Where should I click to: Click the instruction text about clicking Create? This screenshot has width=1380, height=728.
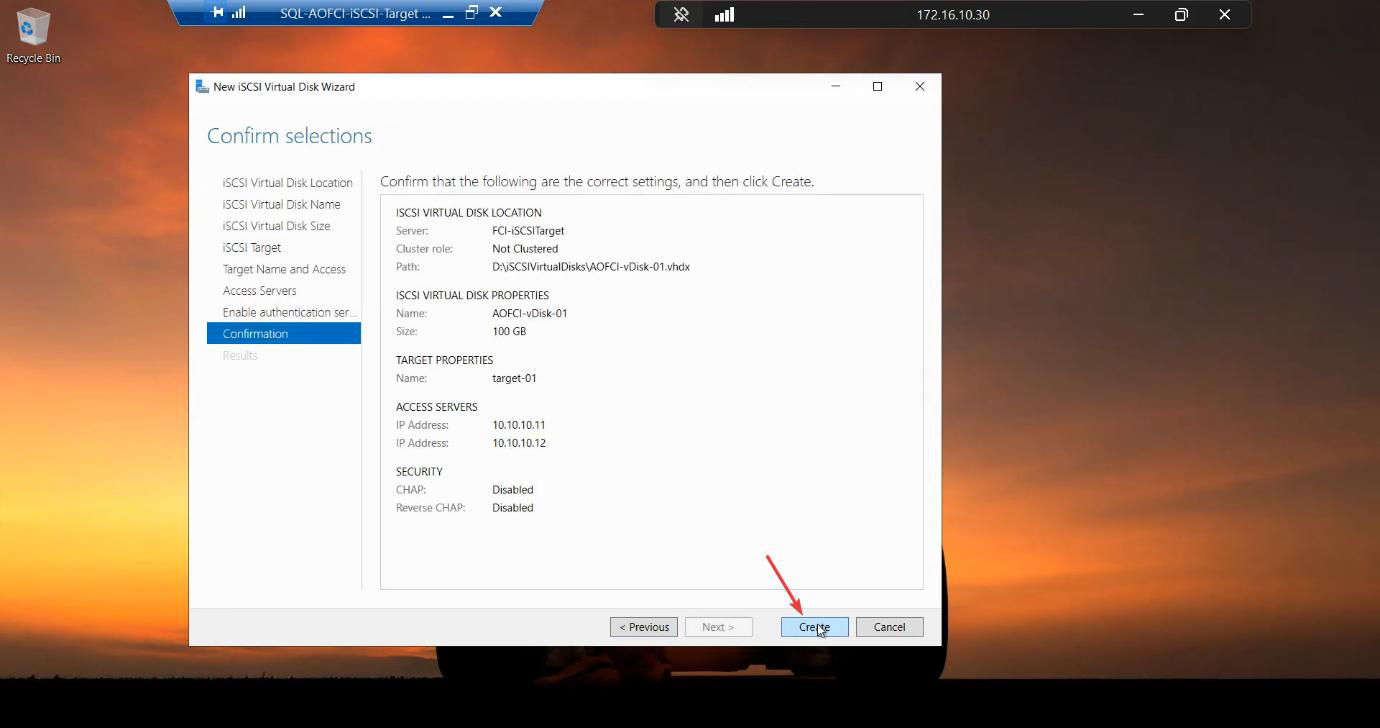[x=597, y=182]
